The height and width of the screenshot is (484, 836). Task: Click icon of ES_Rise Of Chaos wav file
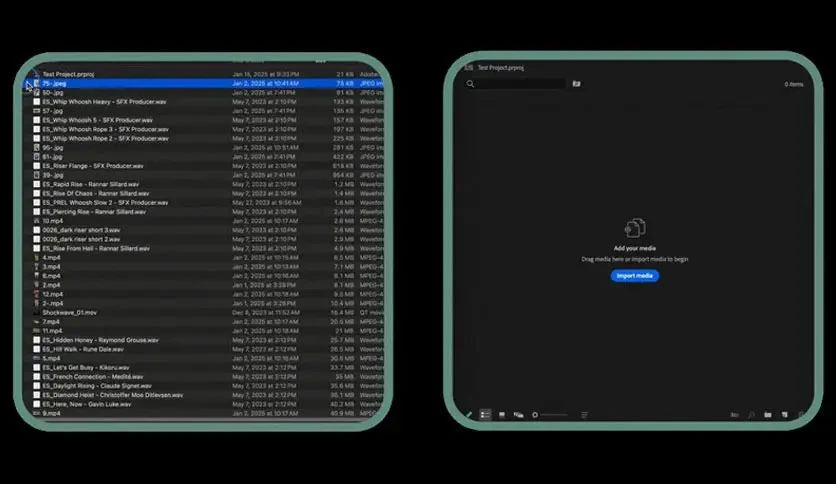click(37, 193)
